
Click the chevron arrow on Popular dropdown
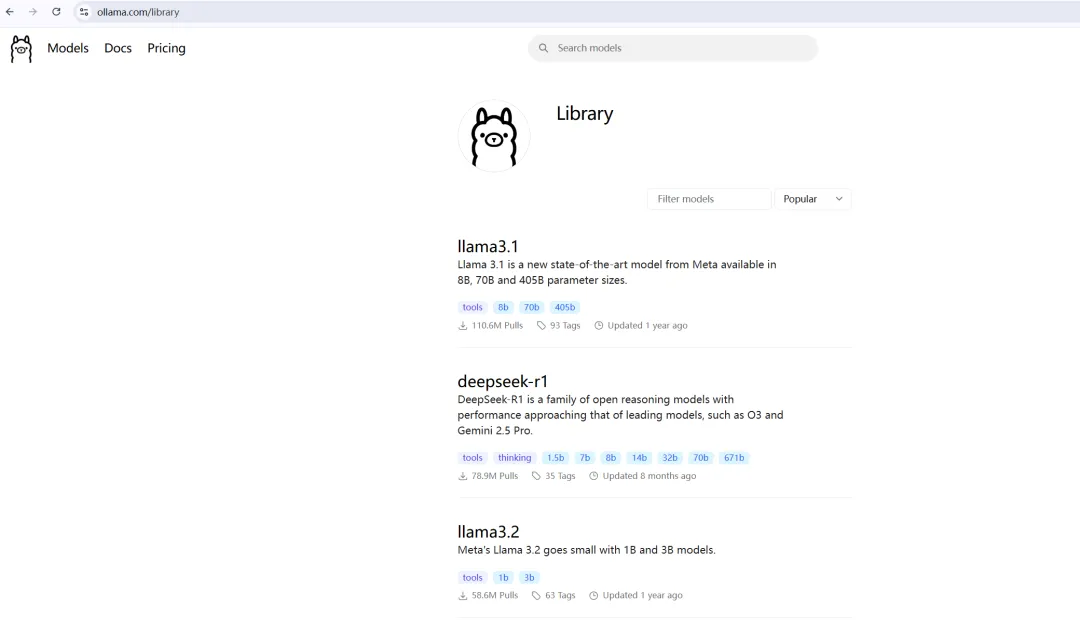839,199
